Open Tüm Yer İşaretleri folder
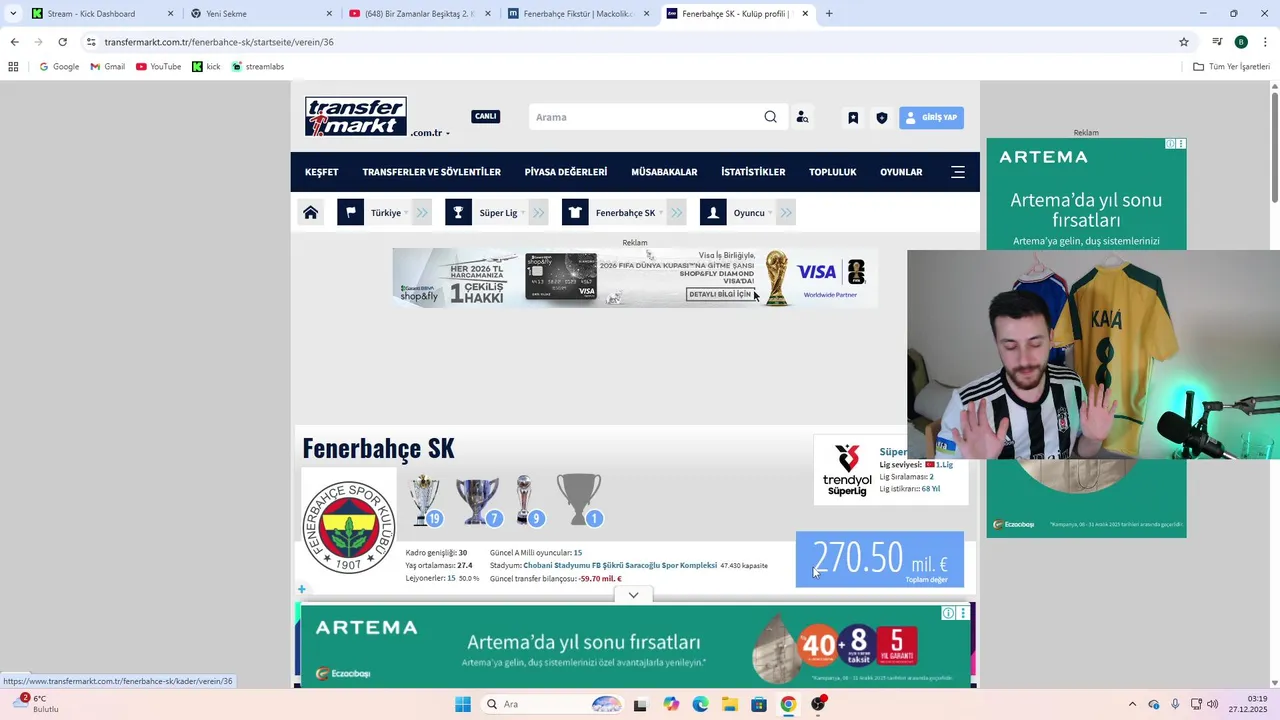Viewport: 1280px width, 720px height. (x=1232, y=67)
